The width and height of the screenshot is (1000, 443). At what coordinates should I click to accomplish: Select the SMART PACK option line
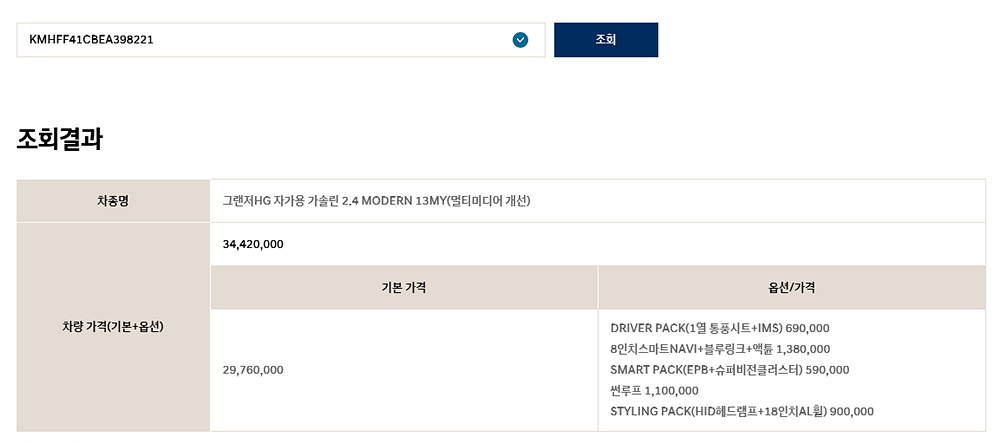tap(730, 370)
